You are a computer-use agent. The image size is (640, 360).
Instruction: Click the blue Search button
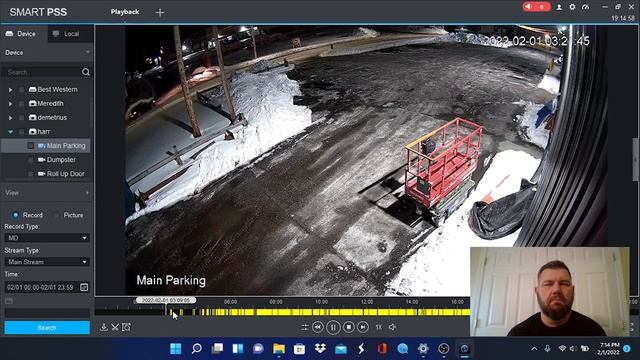point(47,328)
